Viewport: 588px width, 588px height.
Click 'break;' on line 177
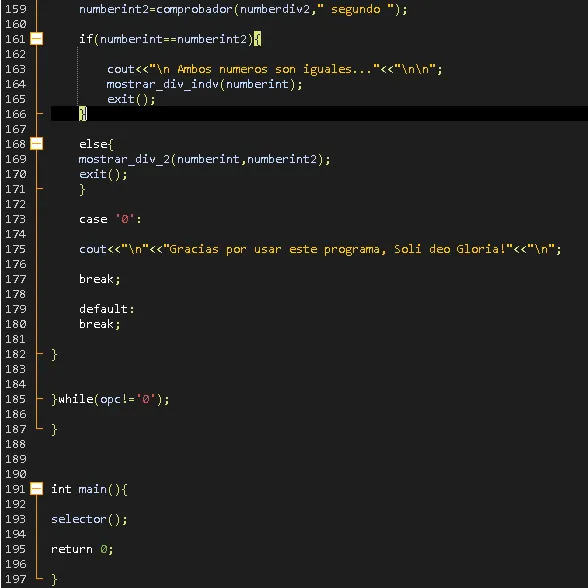(x=99, y=279)
